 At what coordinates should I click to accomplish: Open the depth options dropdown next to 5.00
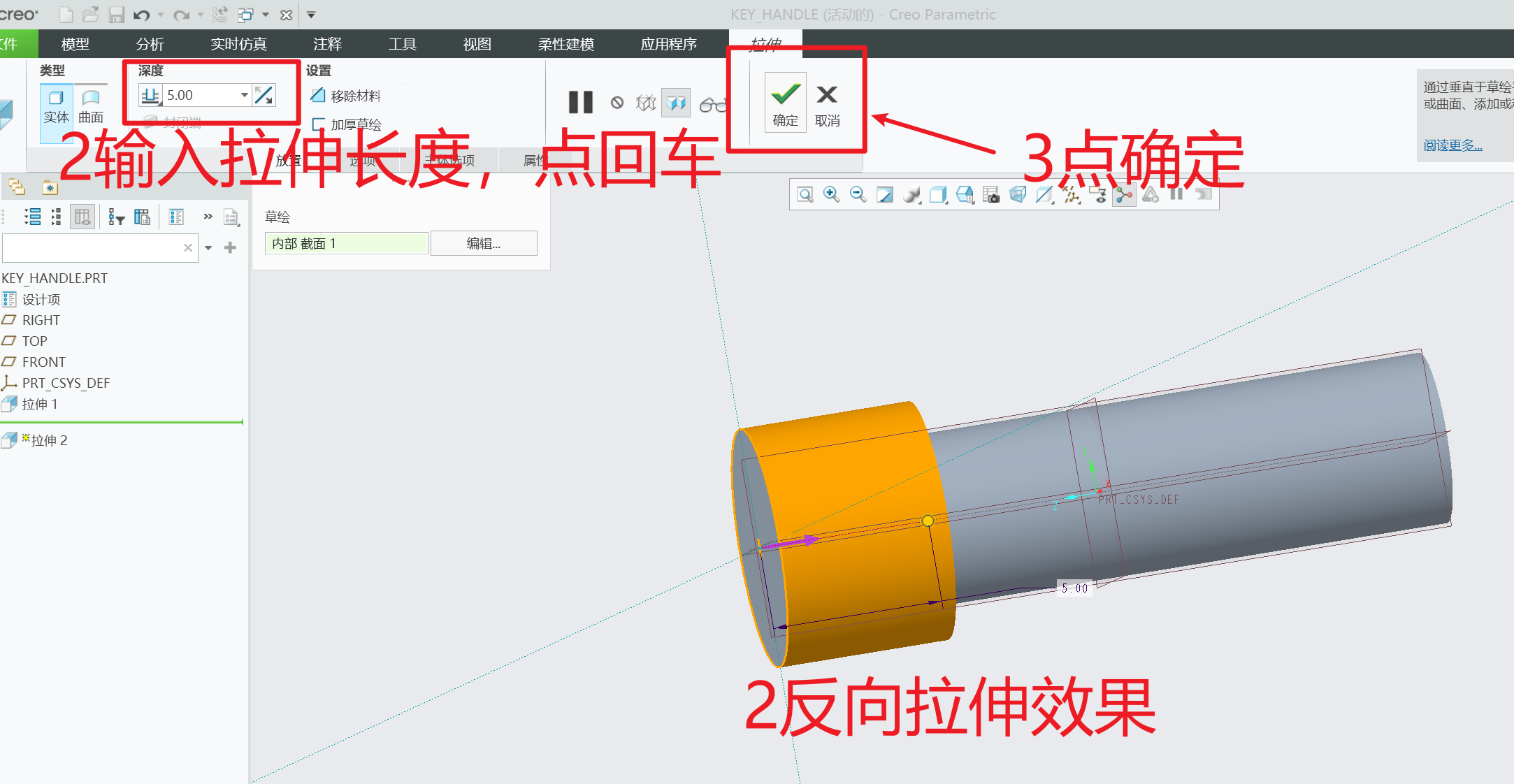[x=243, y=94]
